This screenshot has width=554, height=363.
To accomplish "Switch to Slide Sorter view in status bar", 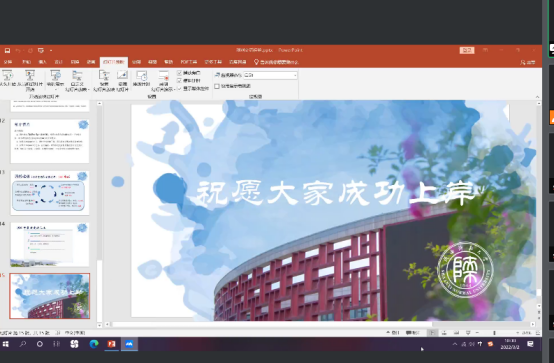I will [444, 333].
